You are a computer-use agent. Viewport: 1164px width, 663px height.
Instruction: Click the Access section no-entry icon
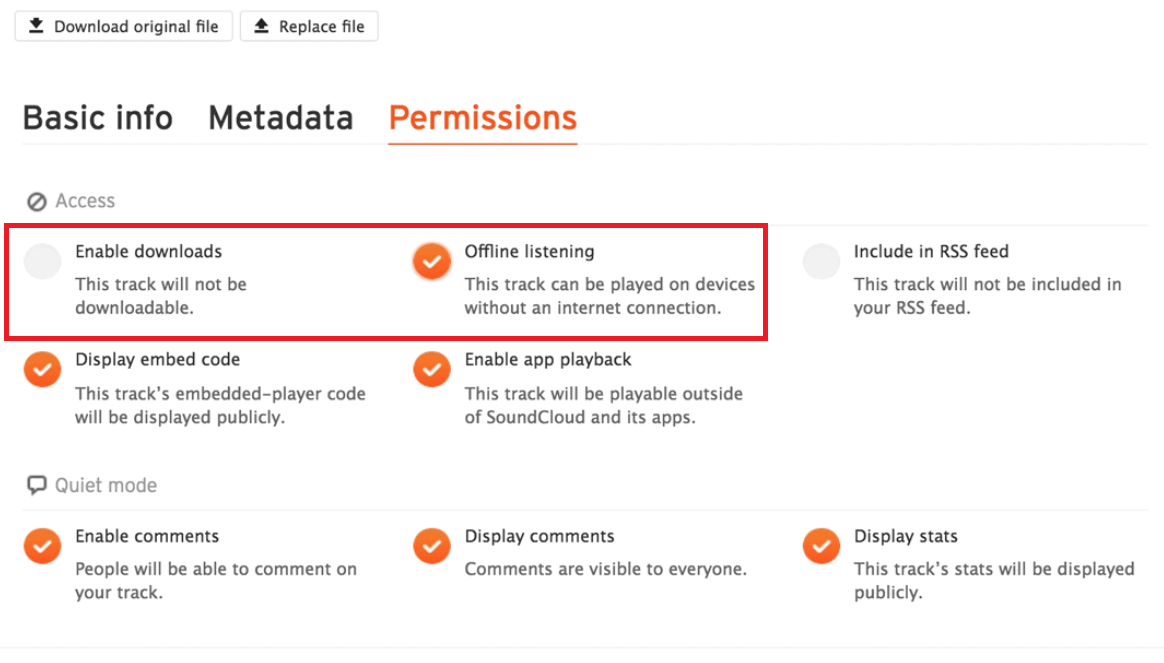tap(37, 202)
